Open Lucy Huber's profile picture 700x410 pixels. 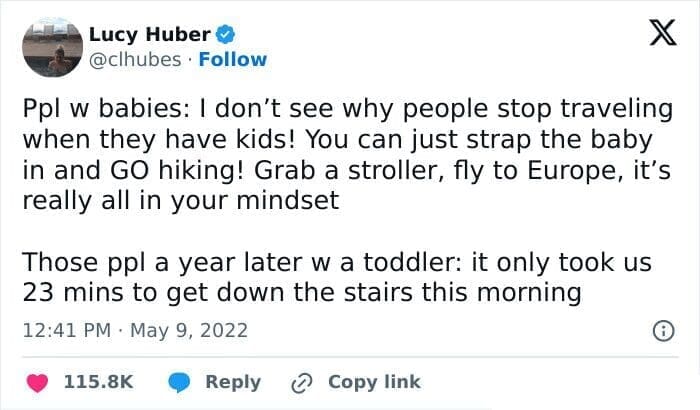[51, 45]
